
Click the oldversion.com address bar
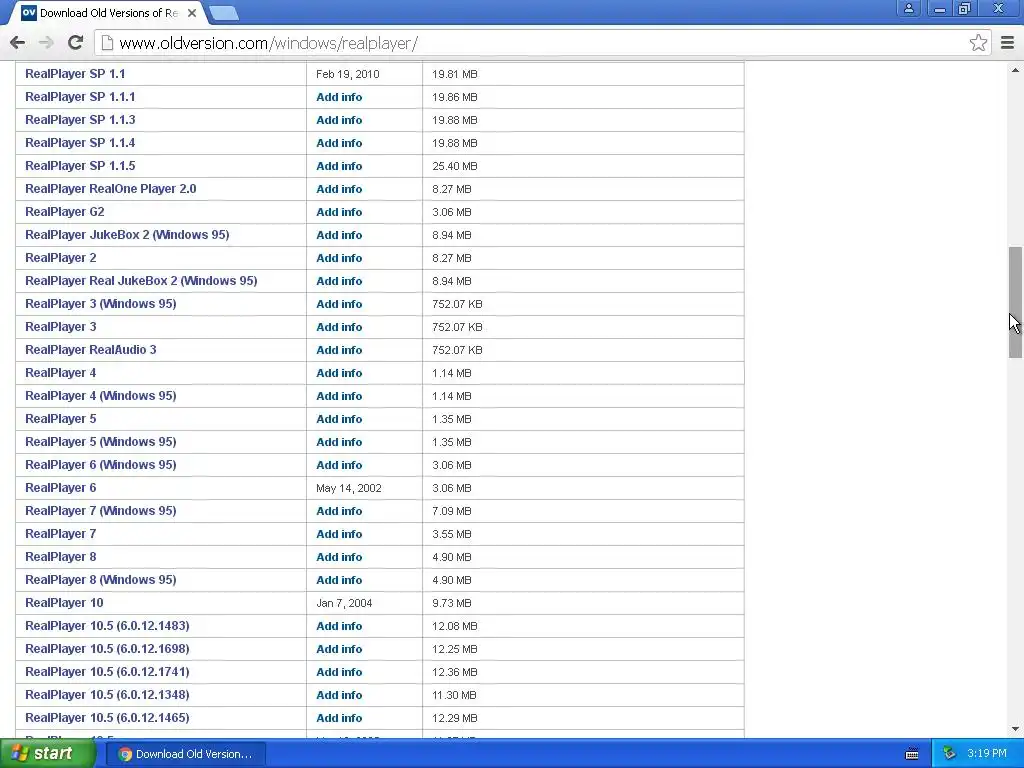(543, 43)
